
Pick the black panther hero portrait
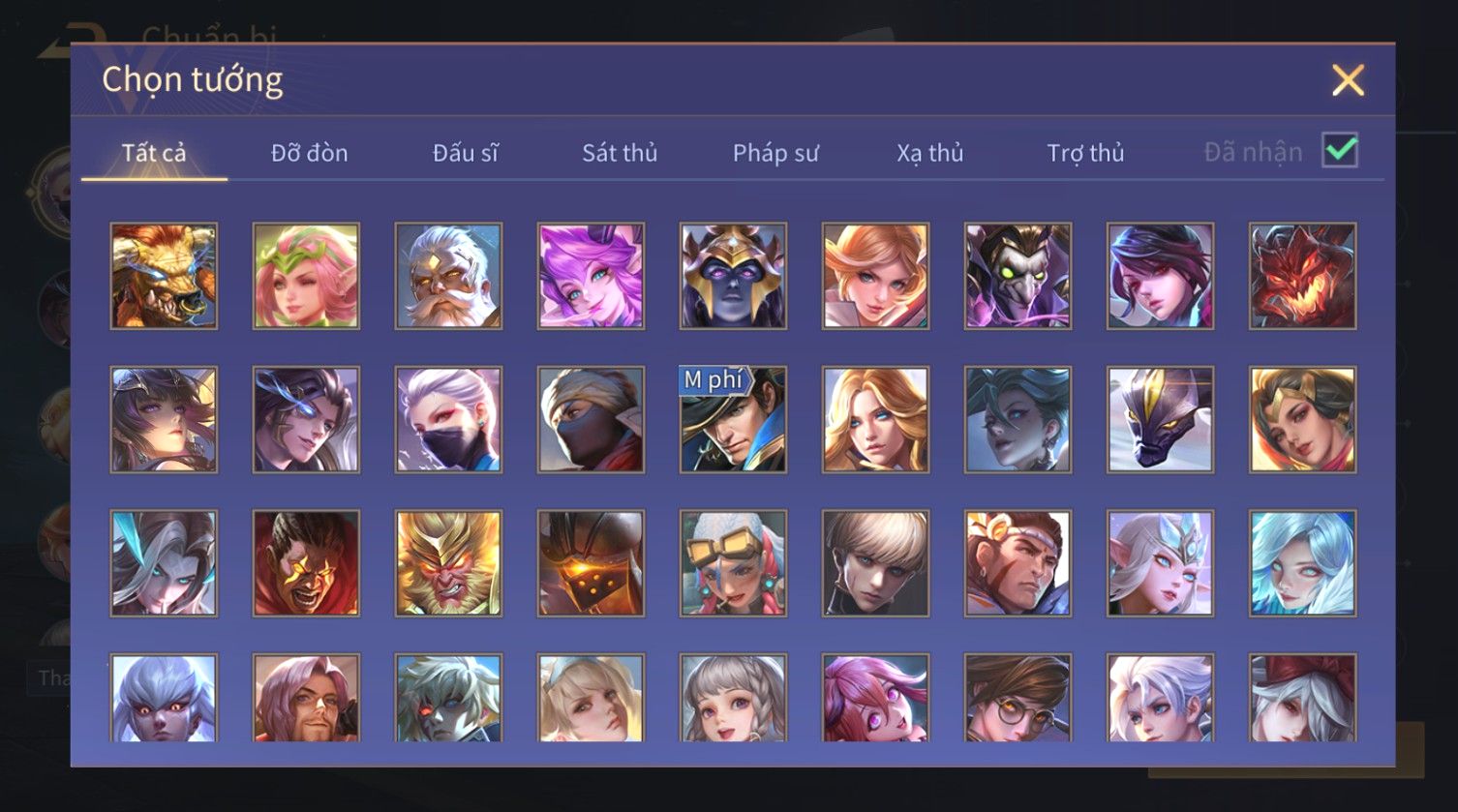(x=1160, y=419)
